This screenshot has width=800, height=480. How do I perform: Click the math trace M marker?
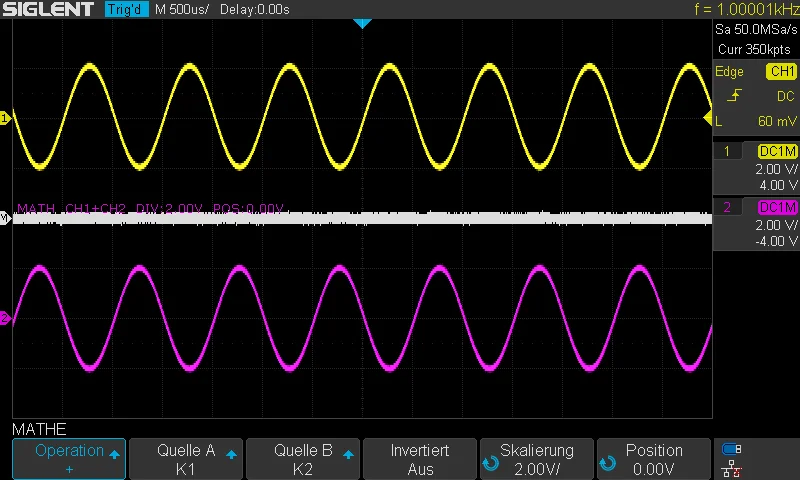(5, 217)
